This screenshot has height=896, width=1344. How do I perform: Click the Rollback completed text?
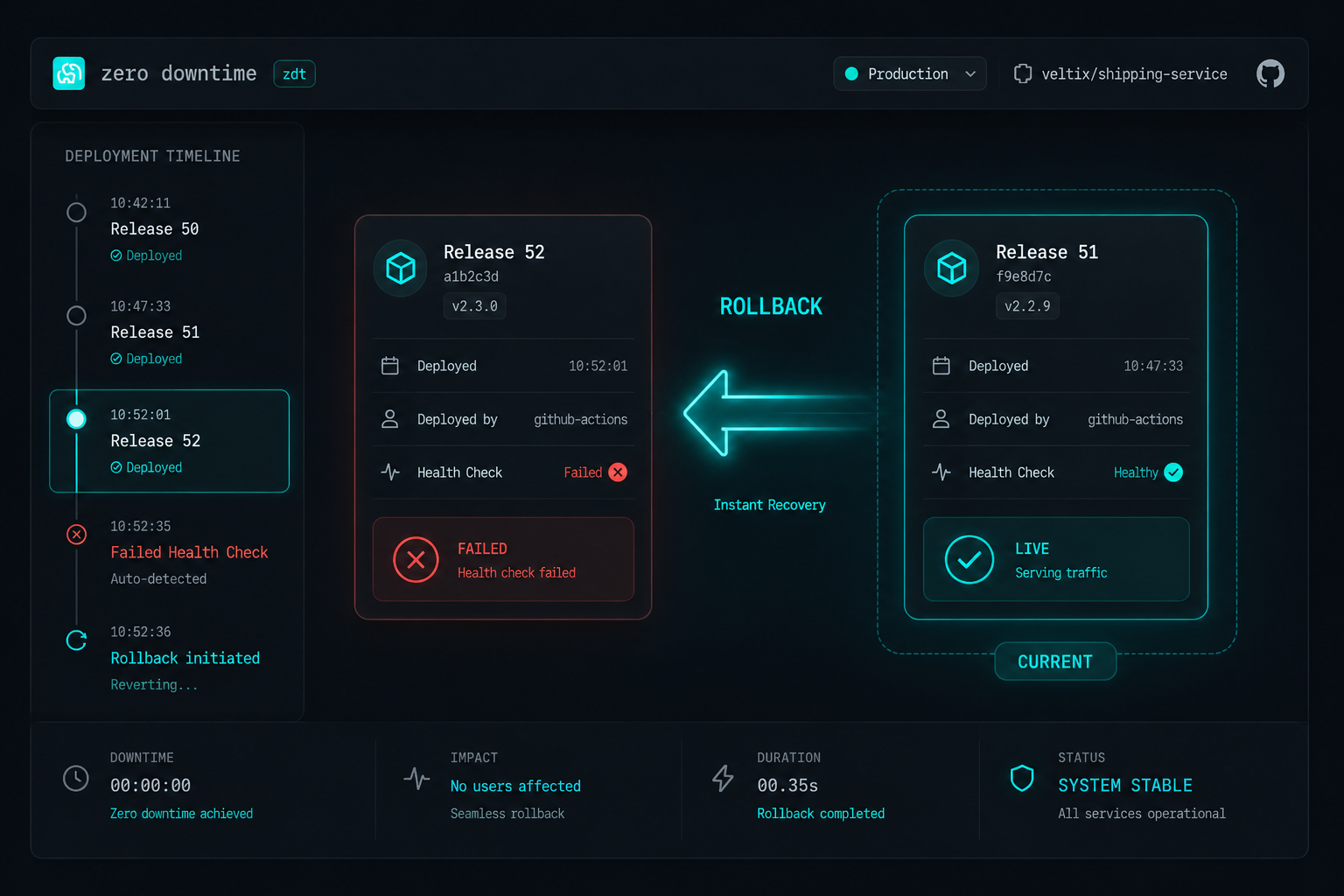click(821, 814)
